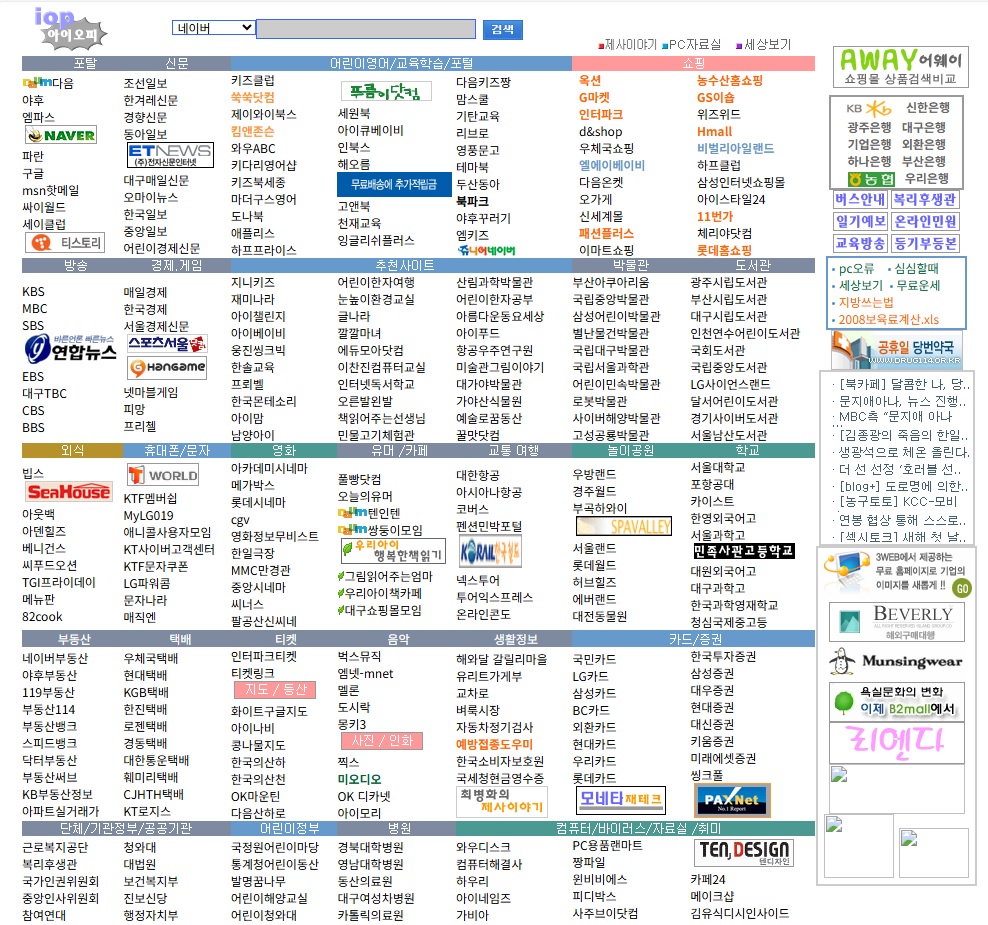
Task: Open the 푸름이닷컴 logo banner
Action: coord(386,91)
